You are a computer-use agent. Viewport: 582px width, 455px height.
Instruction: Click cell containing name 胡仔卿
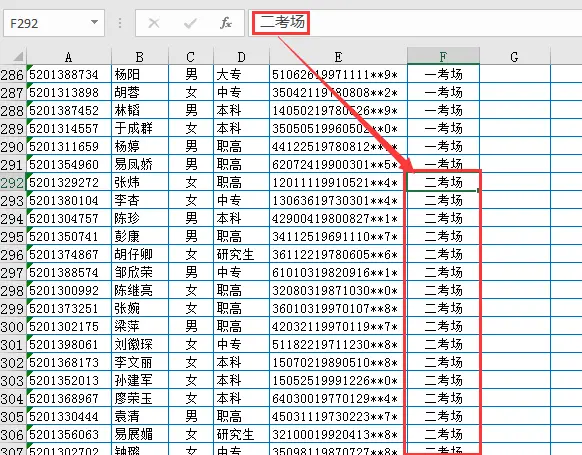(x=140, y=255)
